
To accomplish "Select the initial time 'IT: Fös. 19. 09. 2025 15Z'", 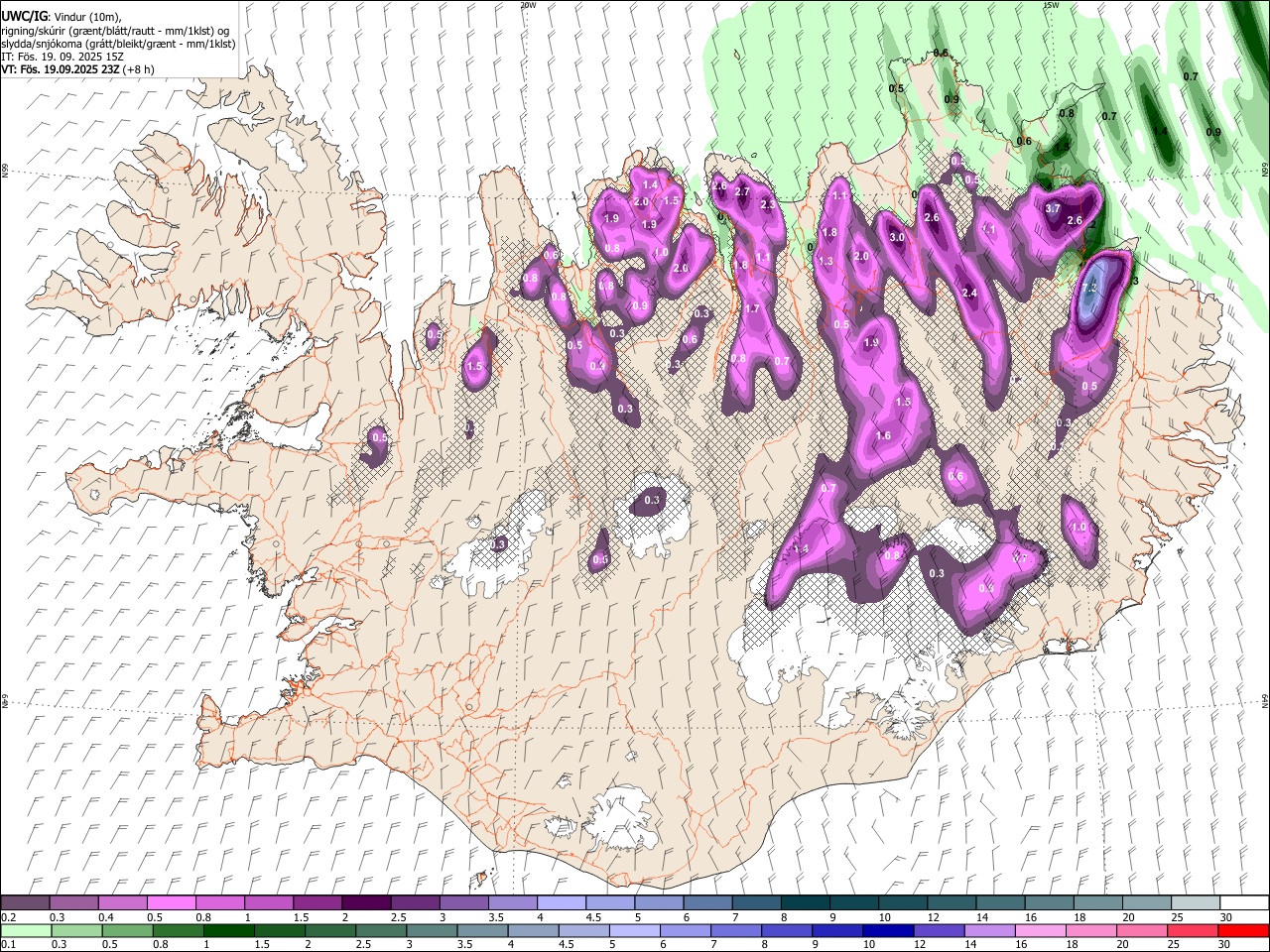I will click(x=63, y=57).
